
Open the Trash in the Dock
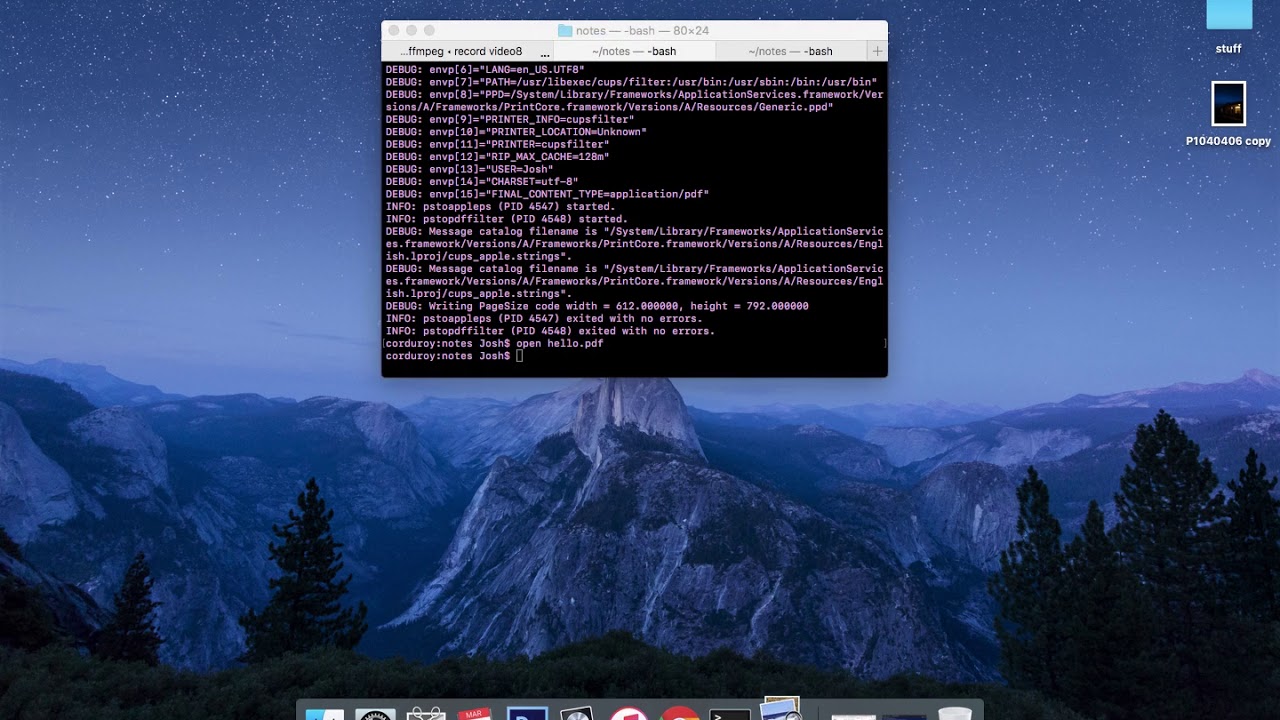pos(955,713)
